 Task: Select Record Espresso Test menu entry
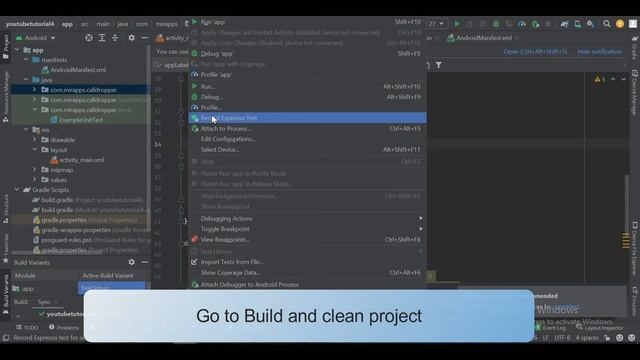point(307,118)
